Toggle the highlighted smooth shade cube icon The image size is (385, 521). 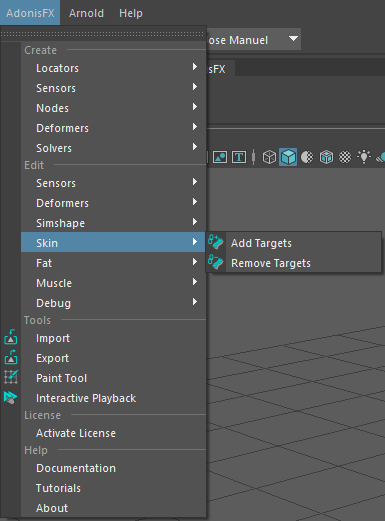click(288, 157)
